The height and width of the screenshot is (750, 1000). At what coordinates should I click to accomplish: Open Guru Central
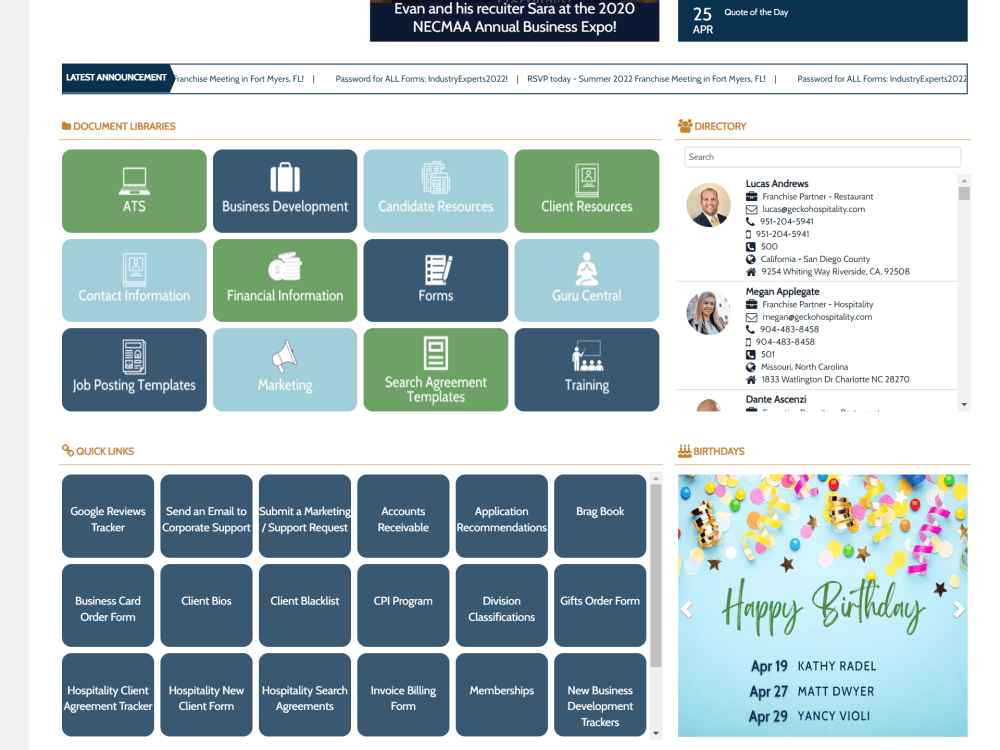coord(586,280)
